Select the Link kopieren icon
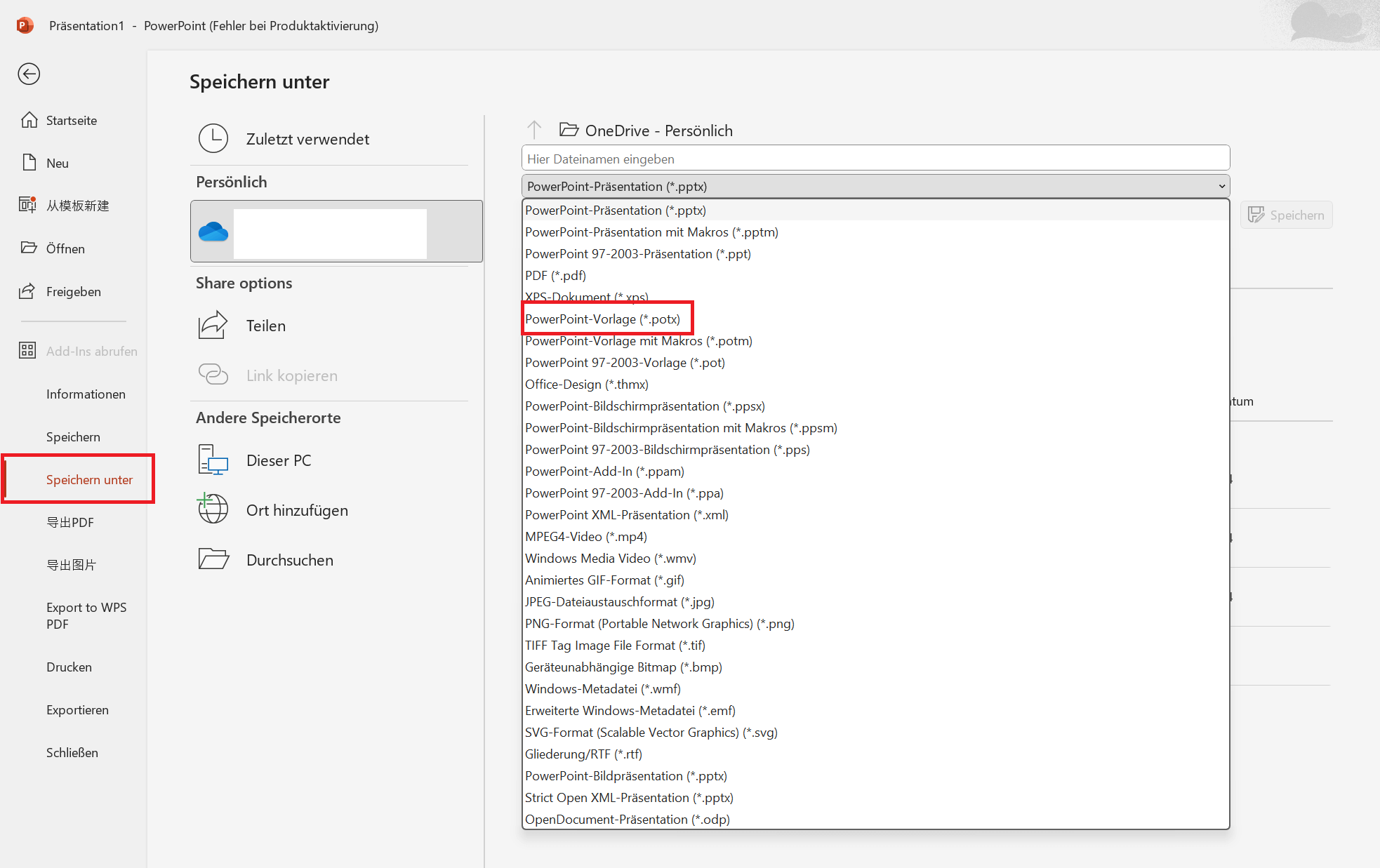The image size is (1380, 868). (213, 375)
